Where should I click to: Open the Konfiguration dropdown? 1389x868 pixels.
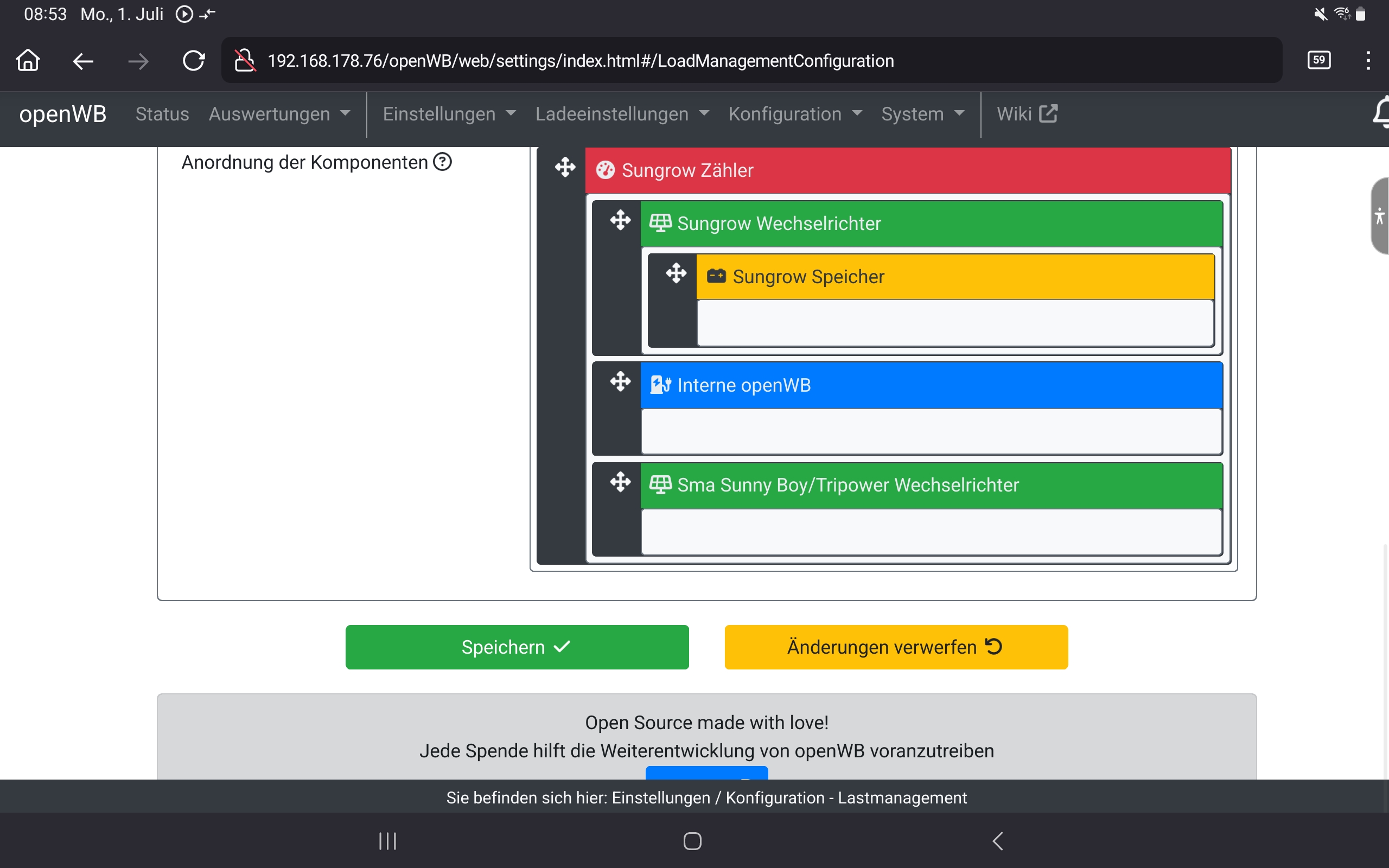[795, 114]
